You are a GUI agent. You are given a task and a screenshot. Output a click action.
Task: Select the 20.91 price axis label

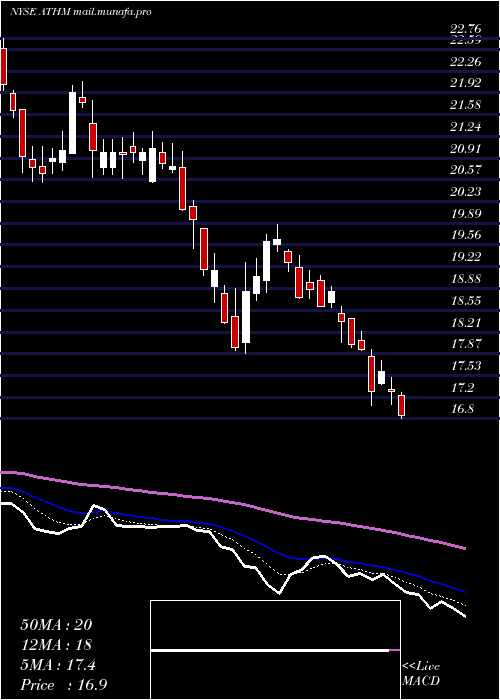click(466, 149)
